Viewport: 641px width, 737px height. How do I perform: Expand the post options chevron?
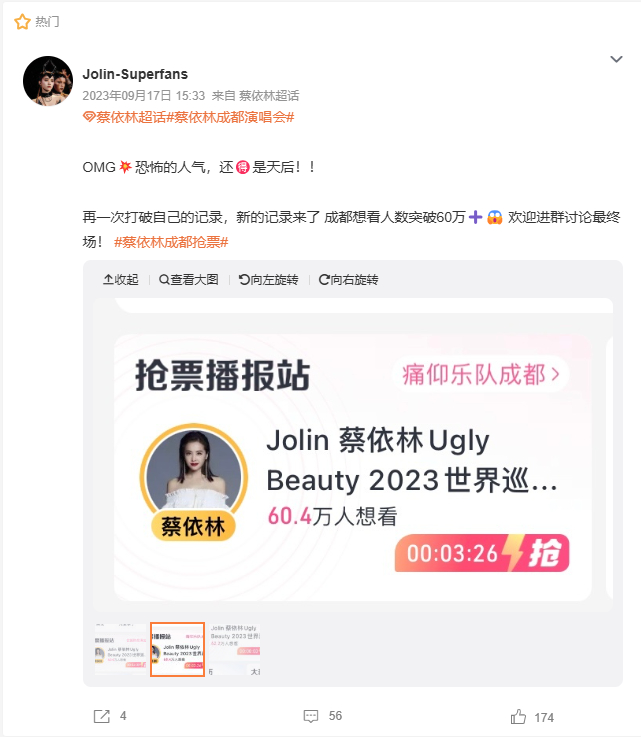(x=616, y=59)
